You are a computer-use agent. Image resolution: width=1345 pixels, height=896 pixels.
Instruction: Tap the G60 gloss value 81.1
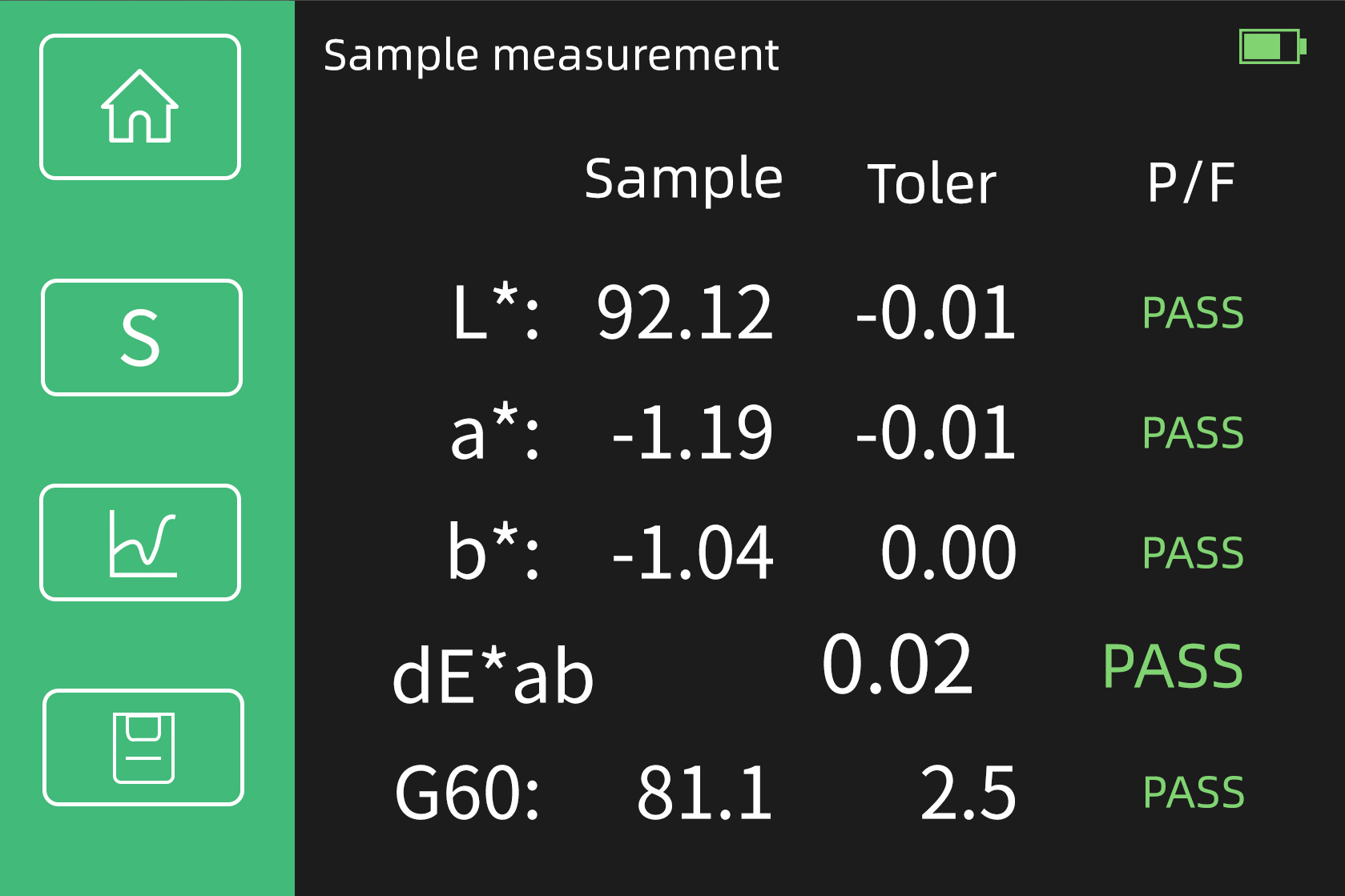[x=704, y=793]
